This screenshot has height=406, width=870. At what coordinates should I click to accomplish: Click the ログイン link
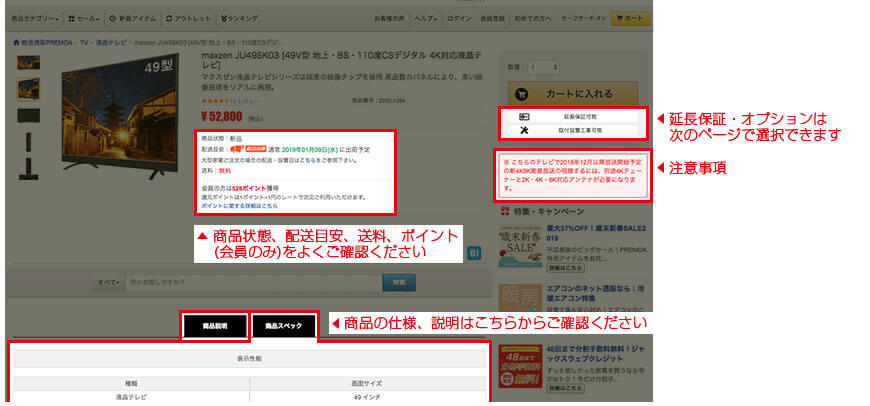pyautogui.click(x=459, y=18)
